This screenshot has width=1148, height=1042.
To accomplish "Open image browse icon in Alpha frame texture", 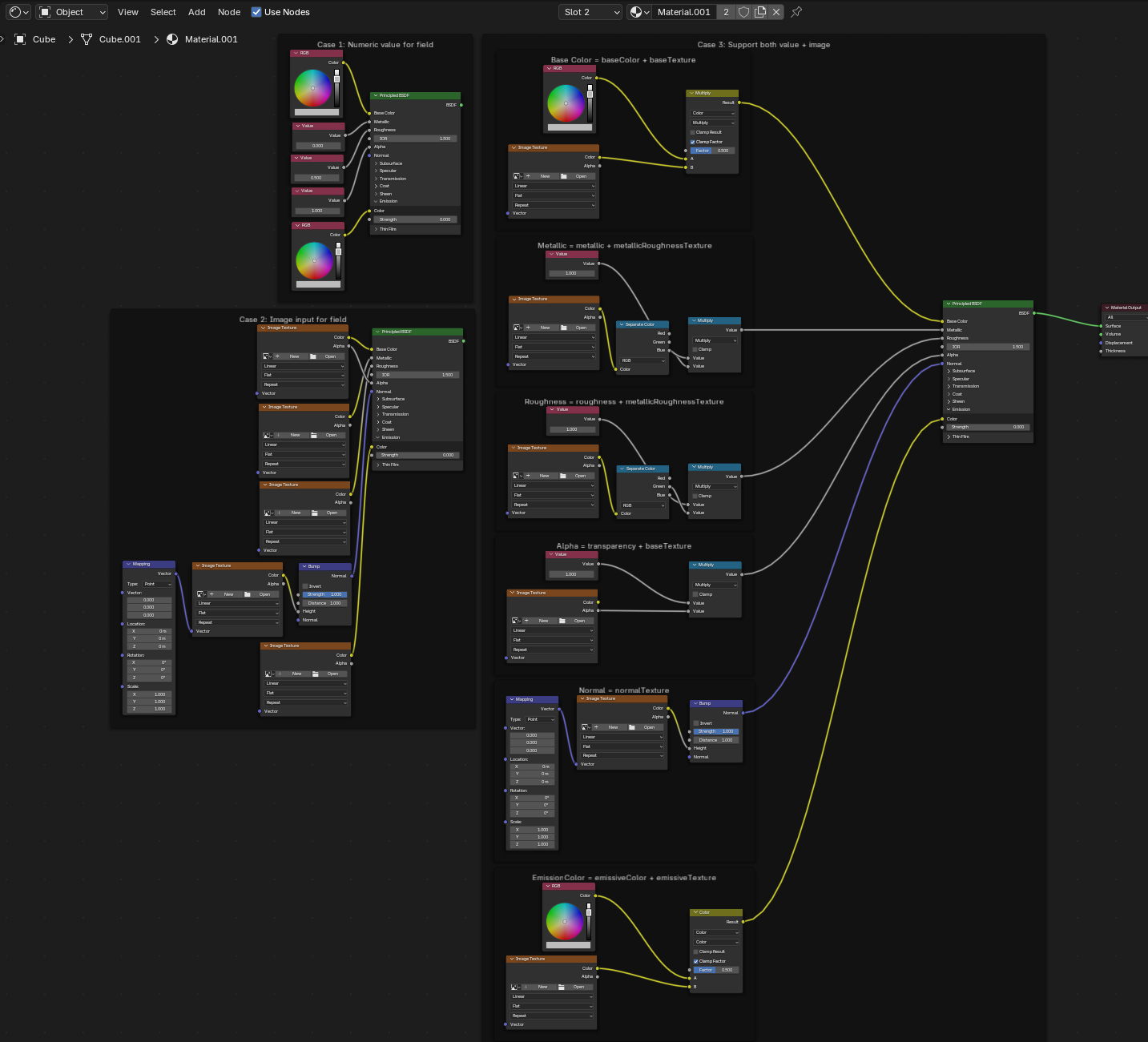I will [x=516, y=621].
